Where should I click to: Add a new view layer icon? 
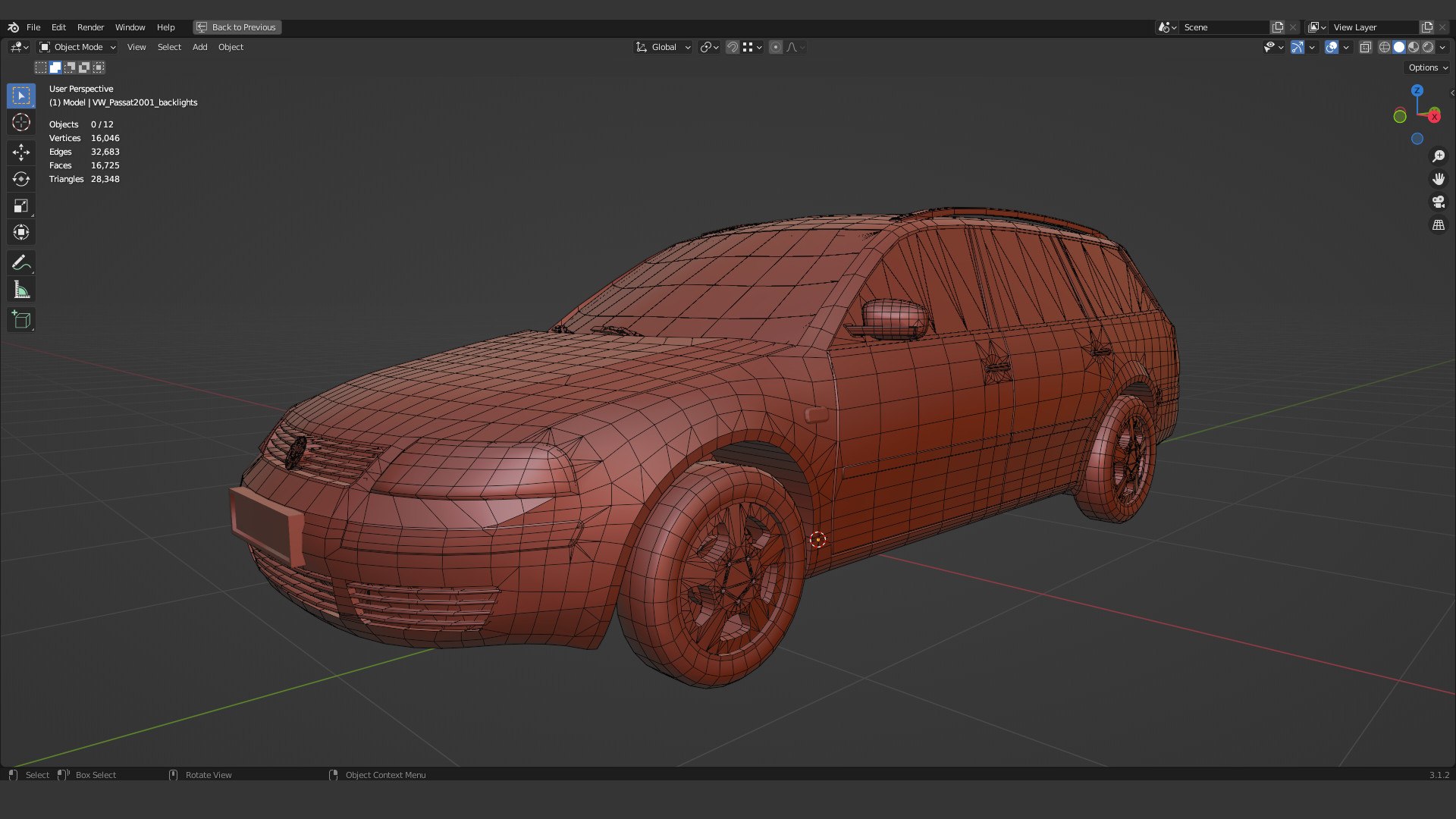pyautogui.click(x=1427, y=27)
